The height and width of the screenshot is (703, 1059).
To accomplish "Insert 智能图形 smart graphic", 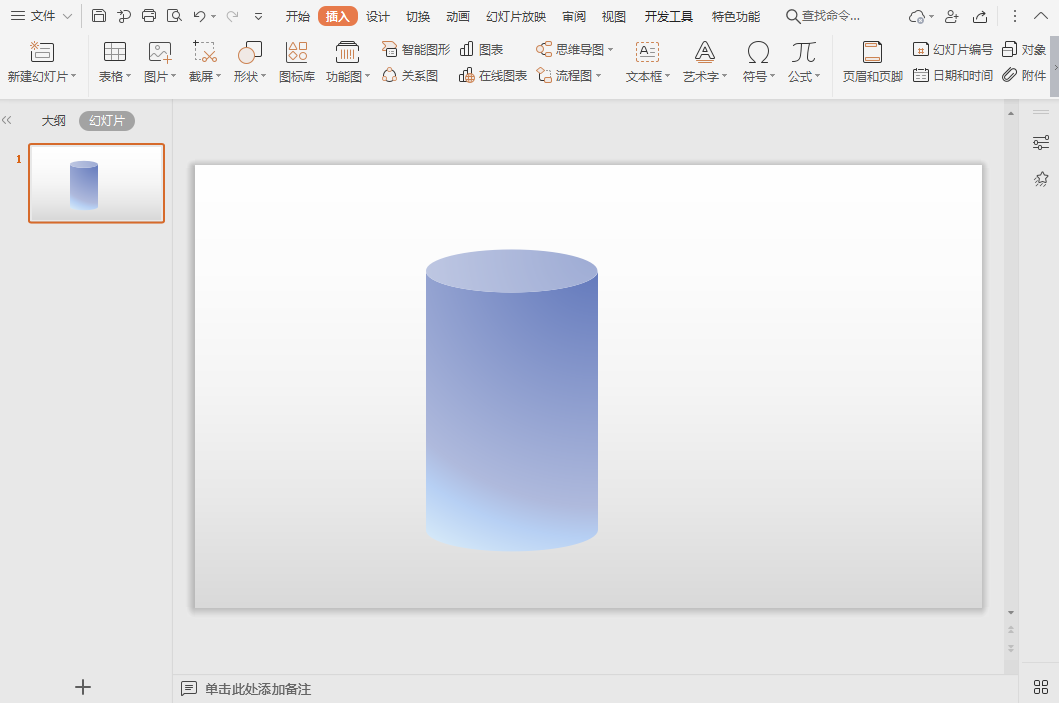I will (417, 49).
